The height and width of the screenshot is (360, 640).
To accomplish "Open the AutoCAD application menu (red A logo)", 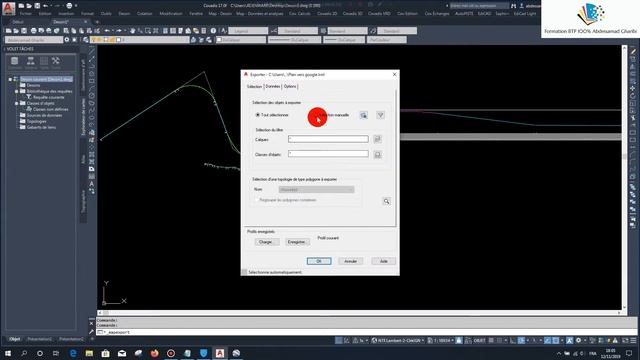I will click(x=8, y=8).
